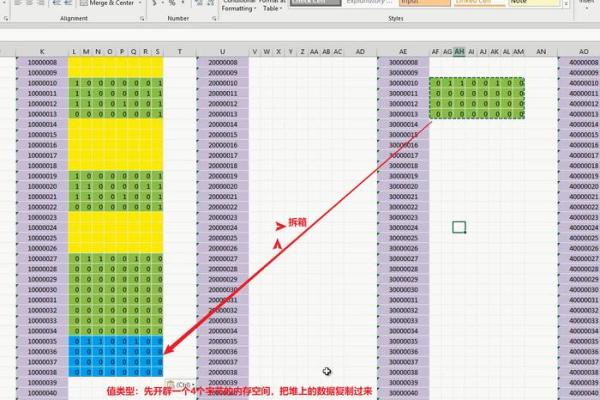Select column AN header
Image resolution: width=600 pixels, height=400 pixels.
(x=541, y=51)
